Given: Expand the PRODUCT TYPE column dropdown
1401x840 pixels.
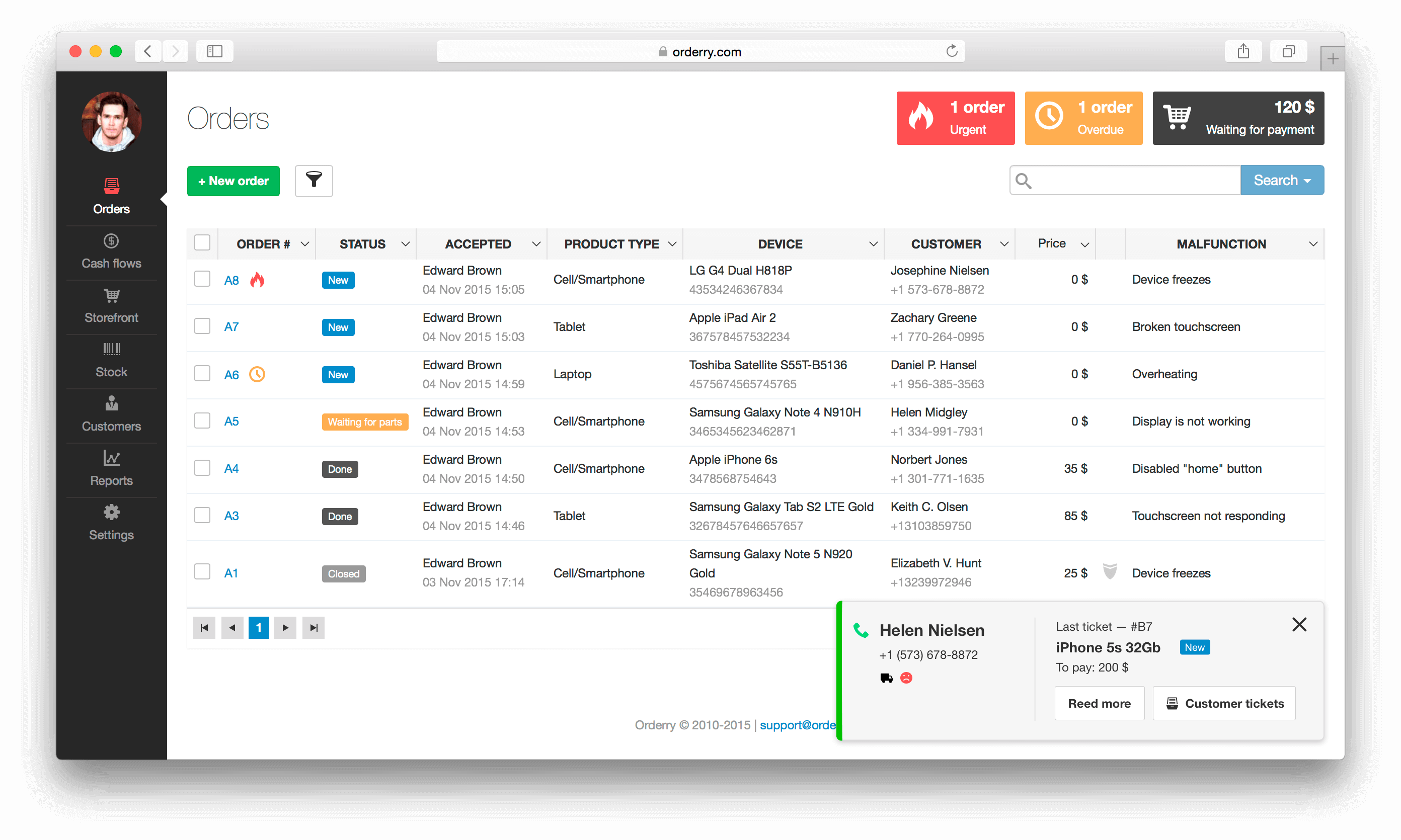Looking at the screenshot, I should (672, 244).
